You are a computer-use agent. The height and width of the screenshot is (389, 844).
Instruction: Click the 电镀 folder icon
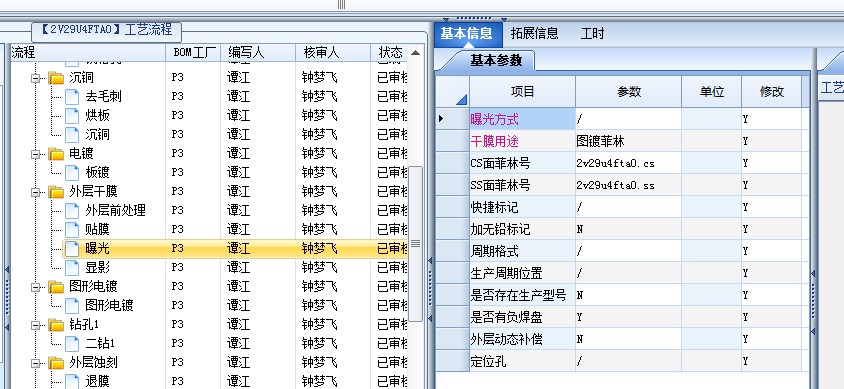pos(56,154)
